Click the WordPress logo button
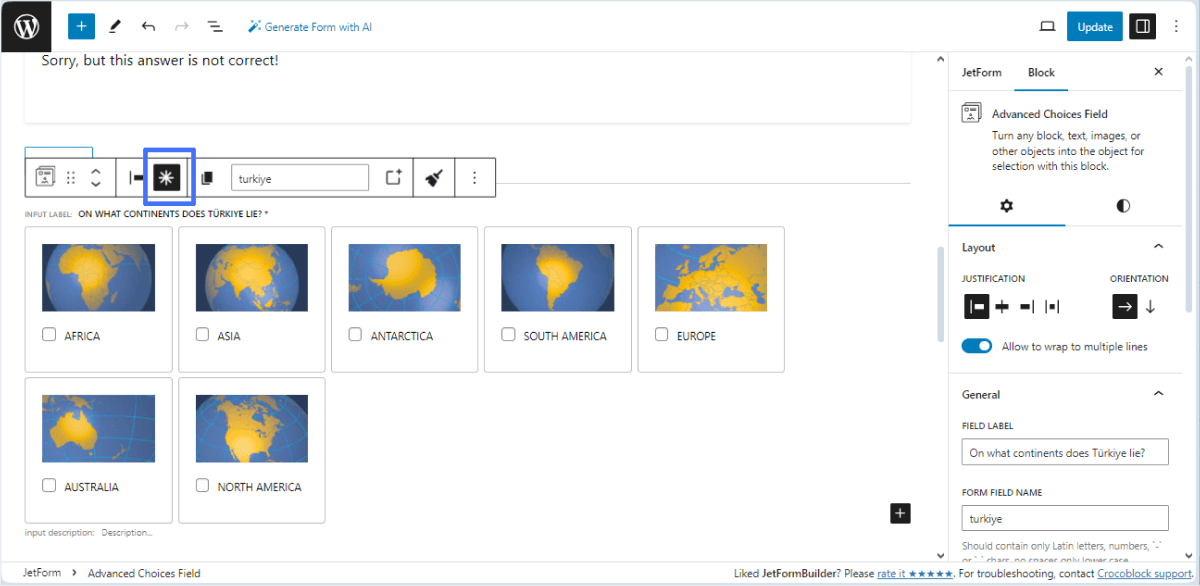 [x=26, y=26]
